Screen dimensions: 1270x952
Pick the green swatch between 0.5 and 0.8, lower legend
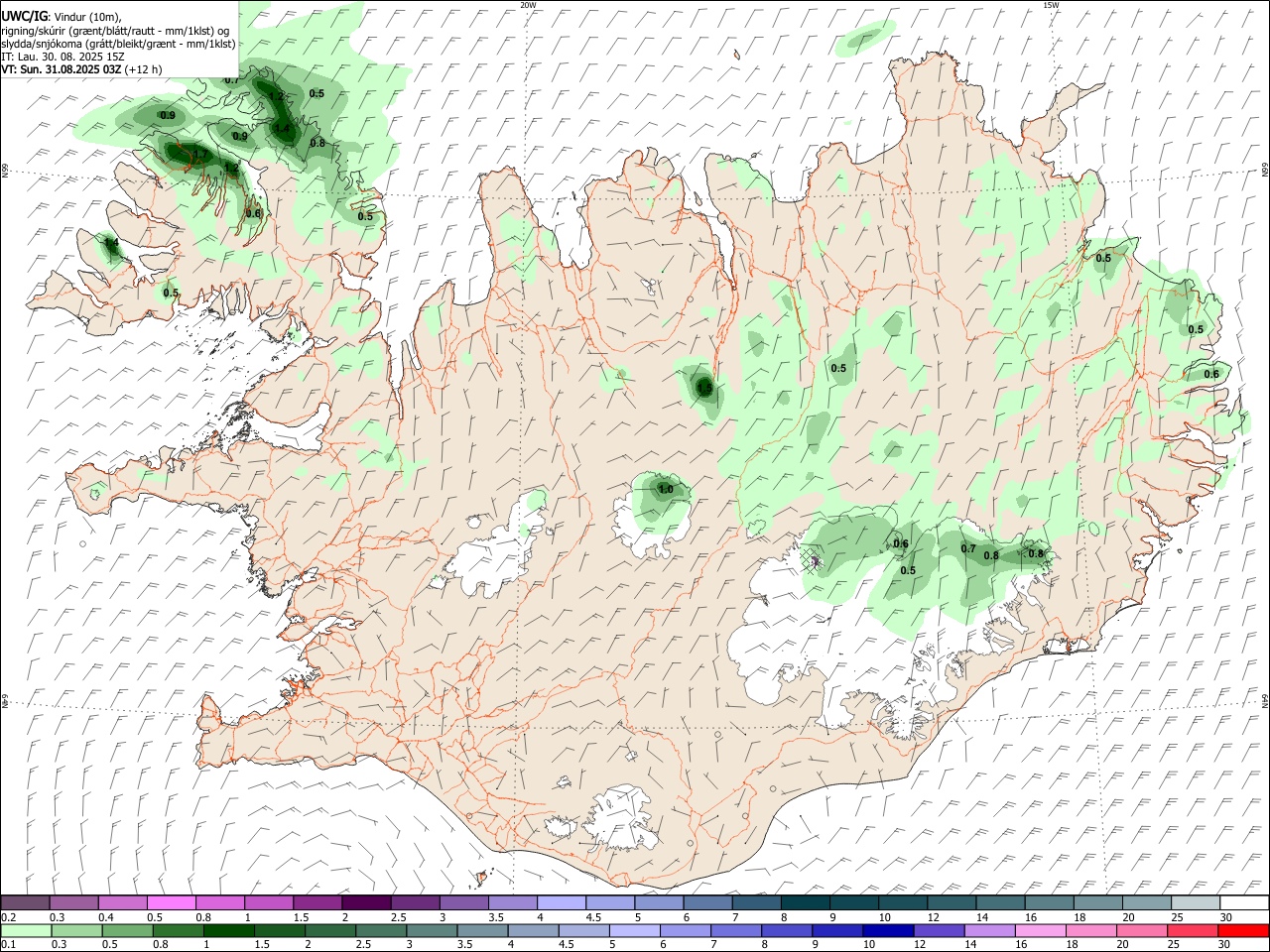pyautogui.click(x=127, y=930)
